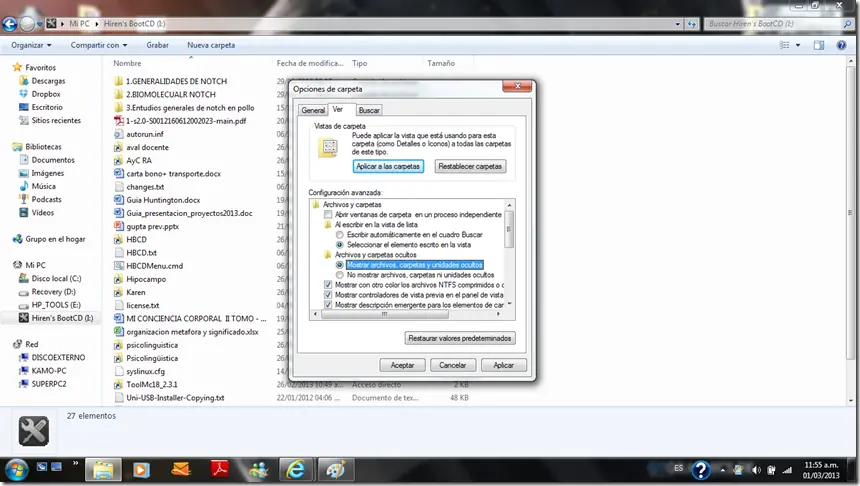Click horizontal scrollbar right arrow in settings list
860x486 pixels.
click(x=498, y=314)
